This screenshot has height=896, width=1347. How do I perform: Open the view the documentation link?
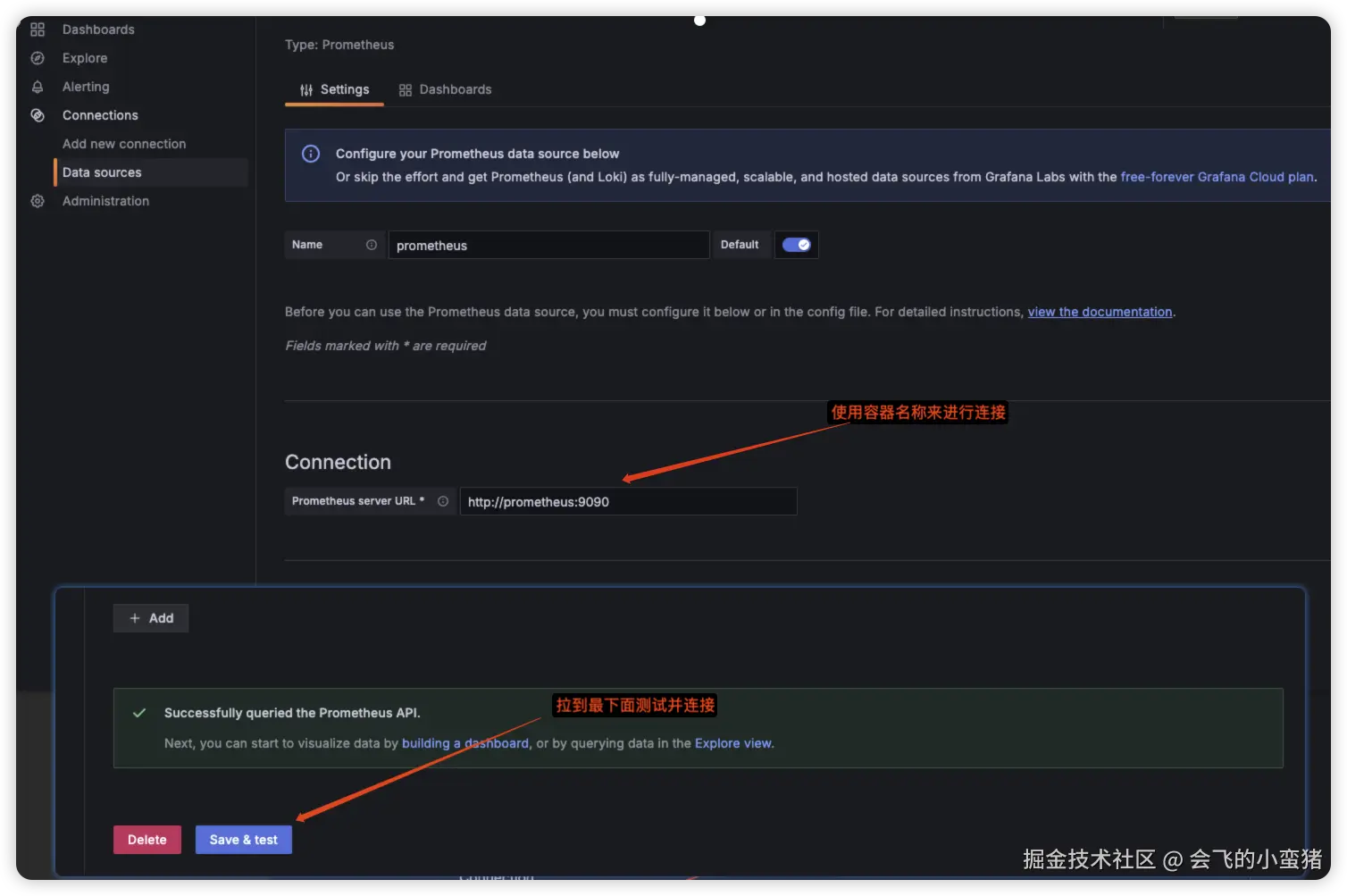[1100, 312]
